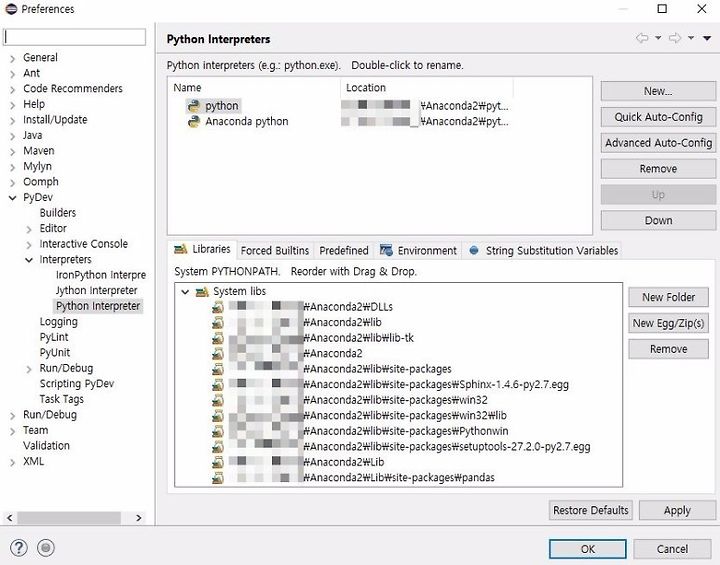
Task: Select the Validation preferences item
Action: point(46,446)
